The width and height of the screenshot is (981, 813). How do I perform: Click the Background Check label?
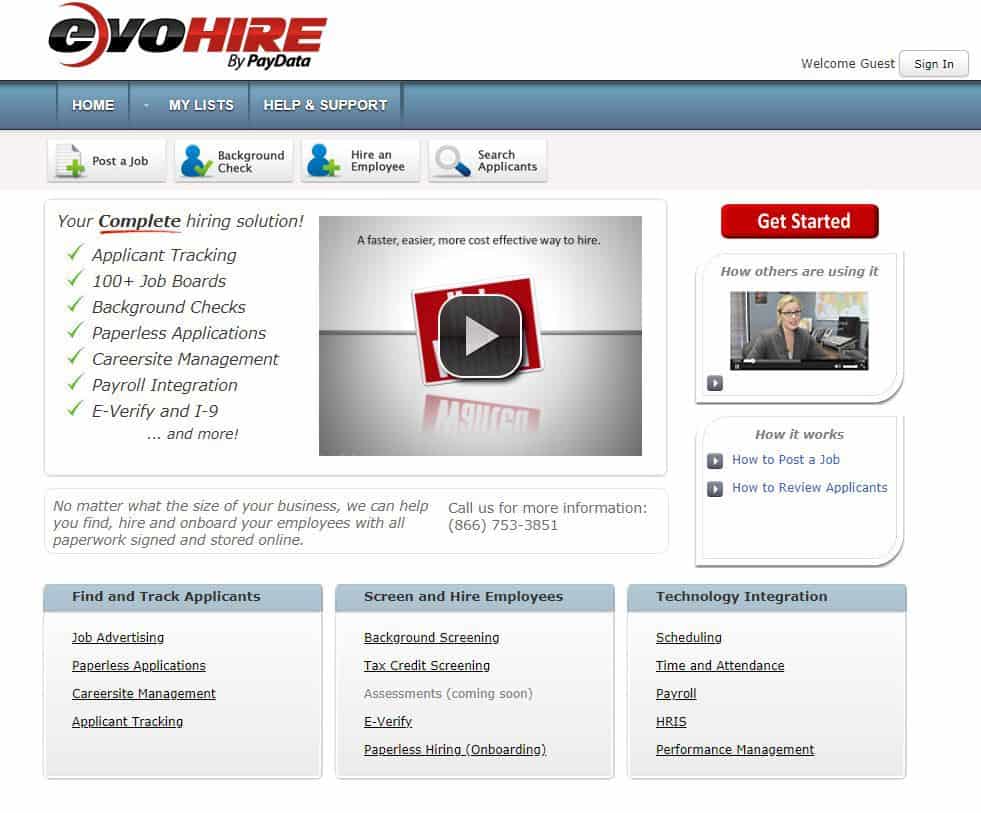click(251, 161)
